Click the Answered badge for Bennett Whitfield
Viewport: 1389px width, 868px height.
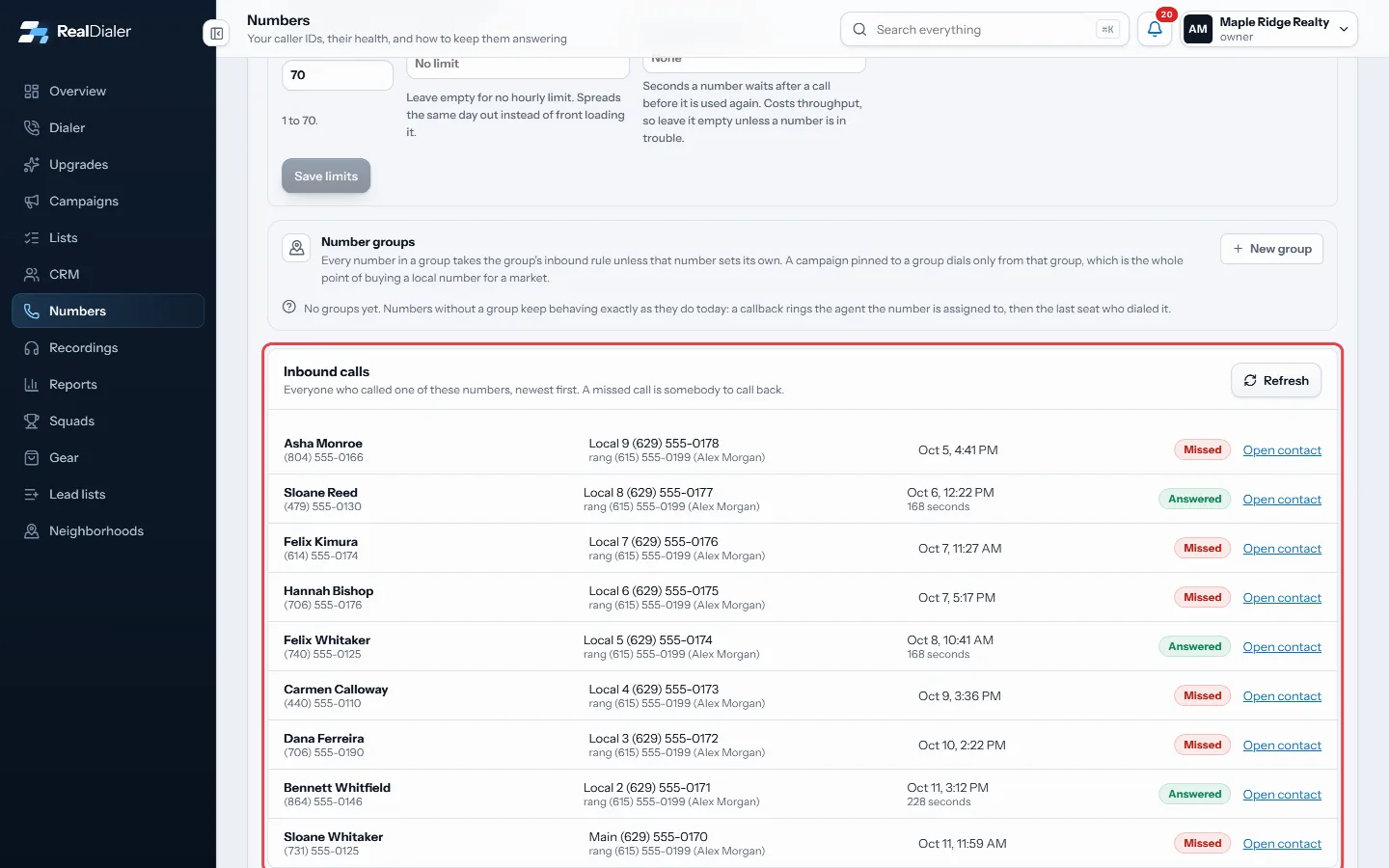[1194, 795]
